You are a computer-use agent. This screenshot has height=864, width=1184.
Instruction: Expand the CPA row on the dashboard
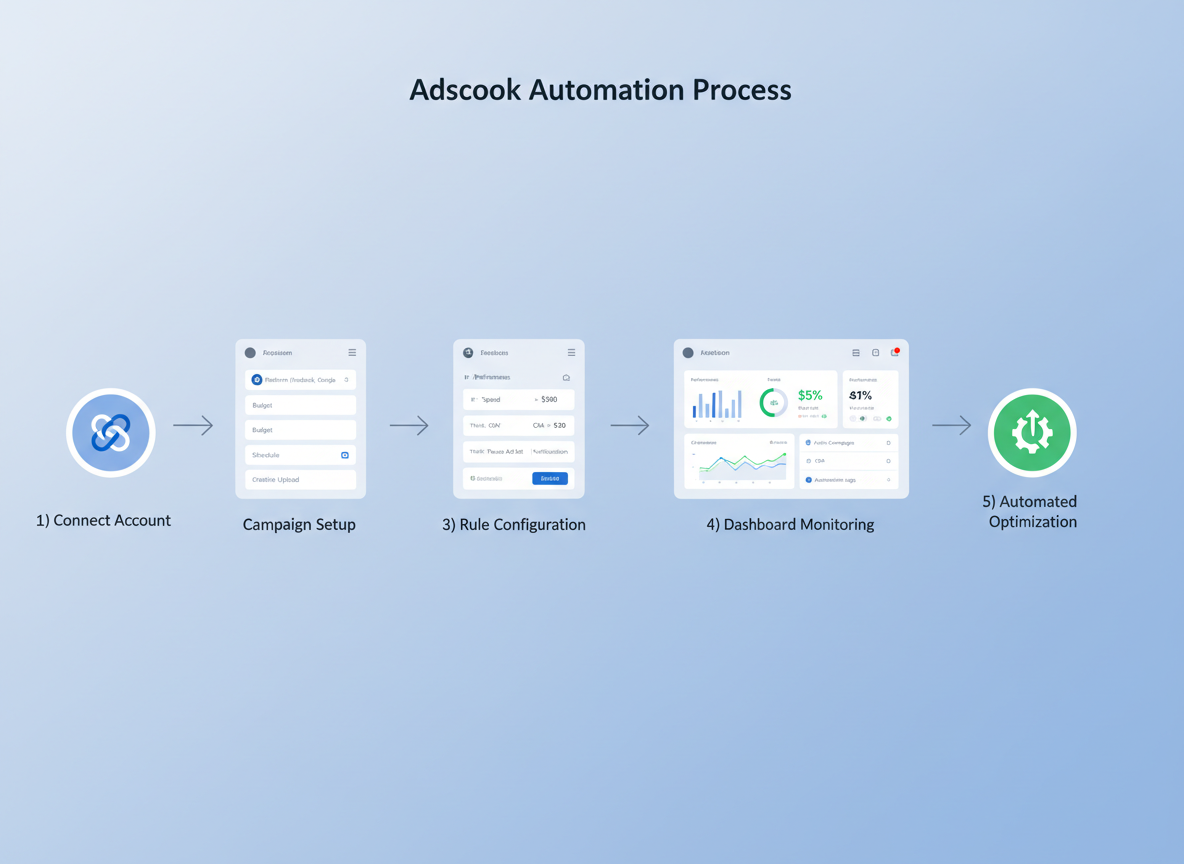888,461
